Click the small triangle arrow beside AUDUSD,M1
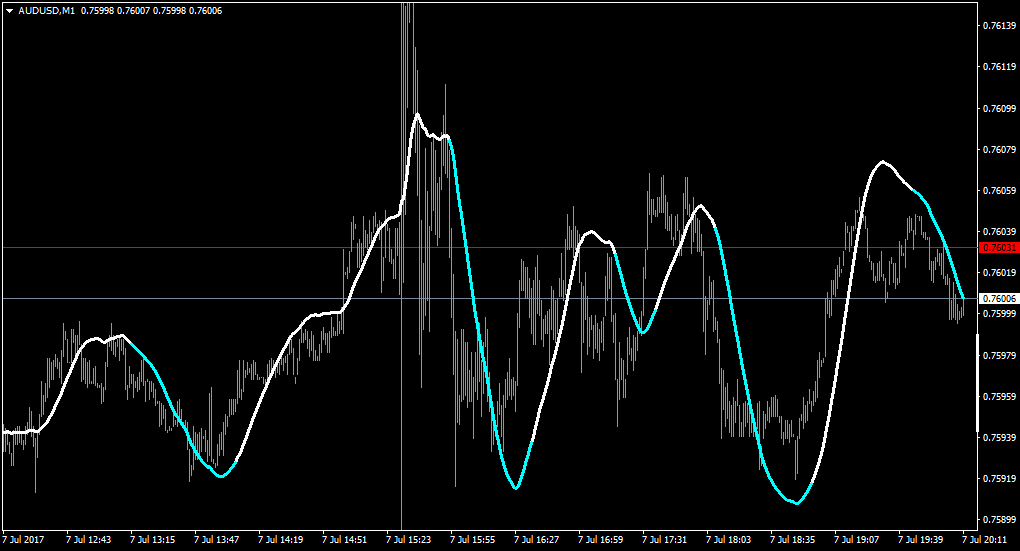Image resolution: width=1020 pixels, height=551 pixels. click(x=9, y=11)
